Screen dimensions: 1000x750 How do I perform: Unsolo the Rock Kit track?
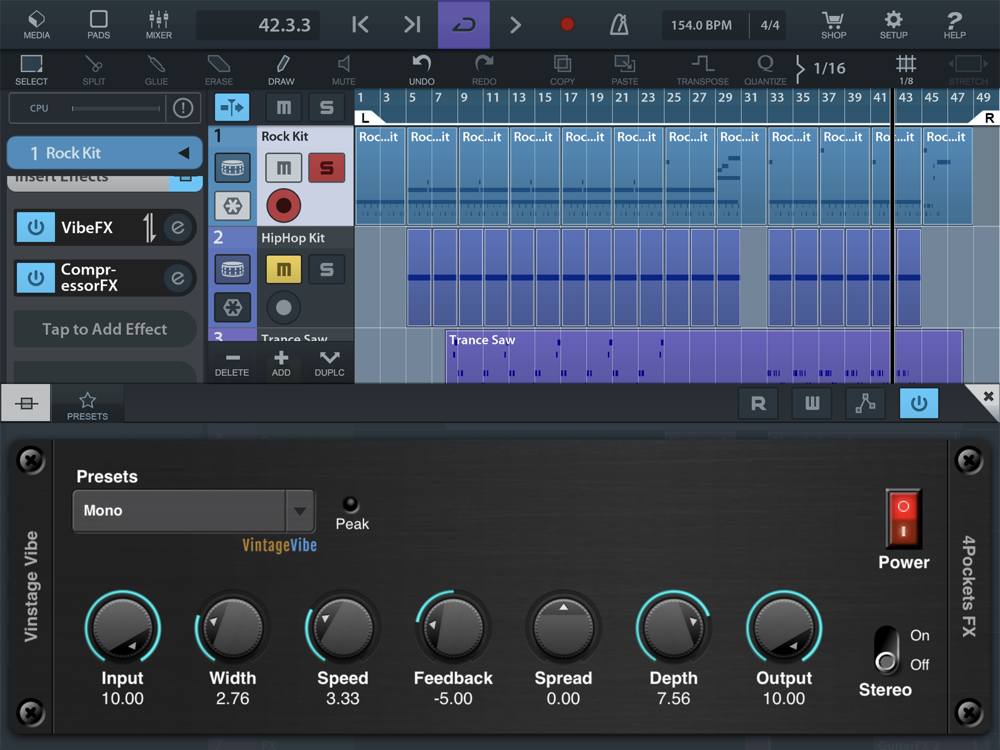tap(326, 167)
